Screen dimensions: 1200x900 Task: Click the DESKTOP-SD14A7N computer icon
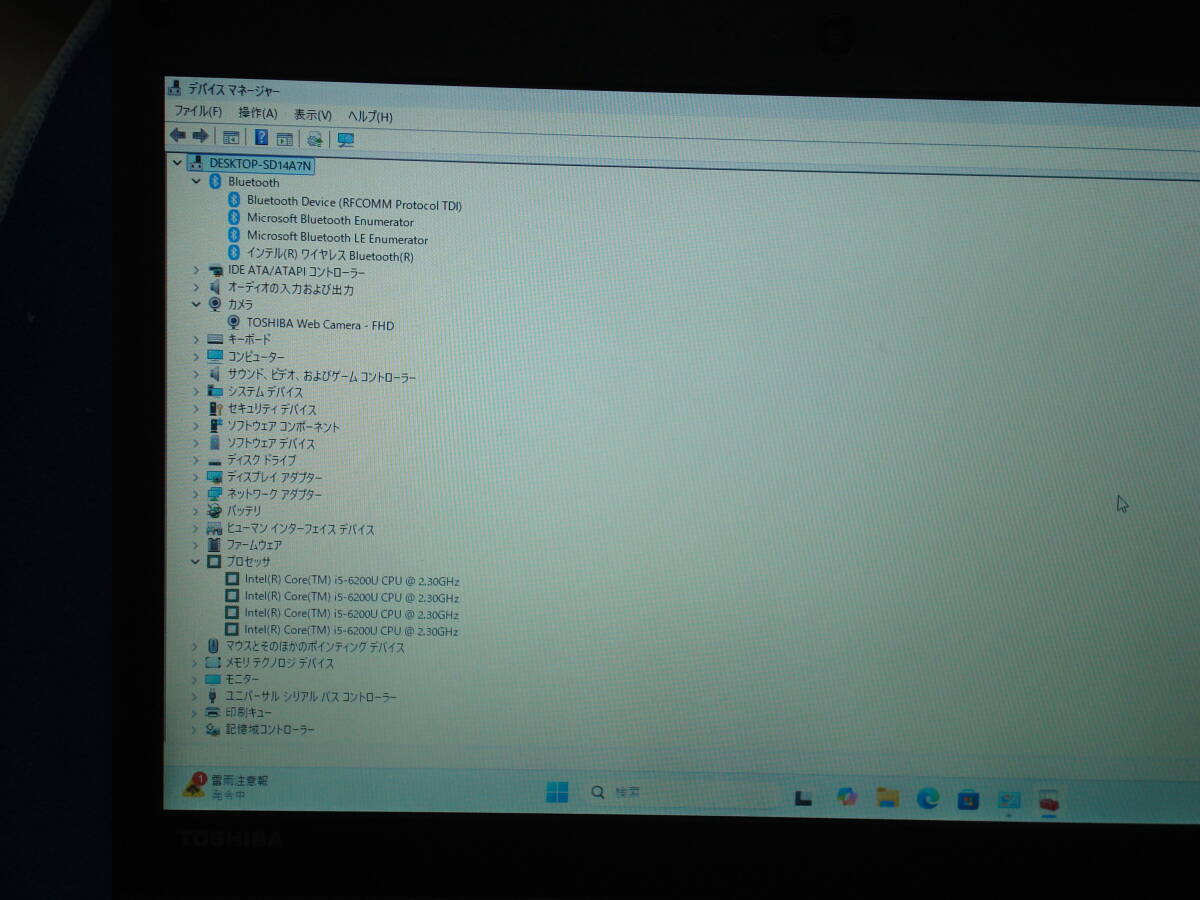pos(195,163)
